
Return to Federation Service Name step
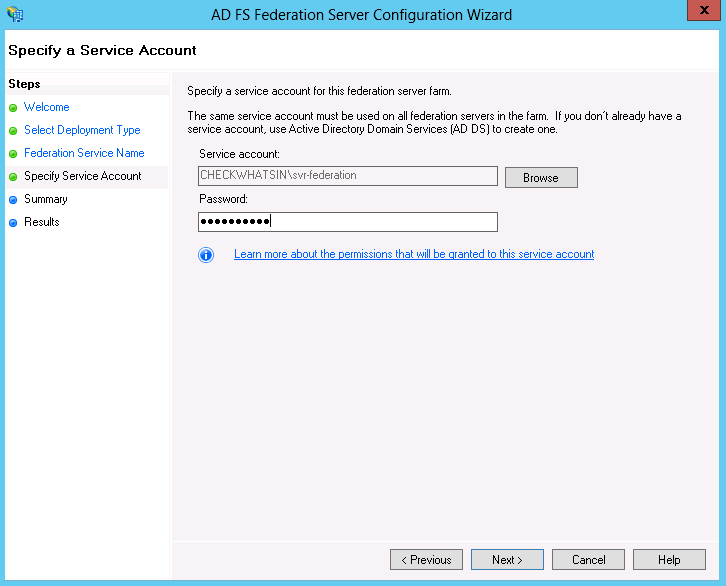coord(84,153)
